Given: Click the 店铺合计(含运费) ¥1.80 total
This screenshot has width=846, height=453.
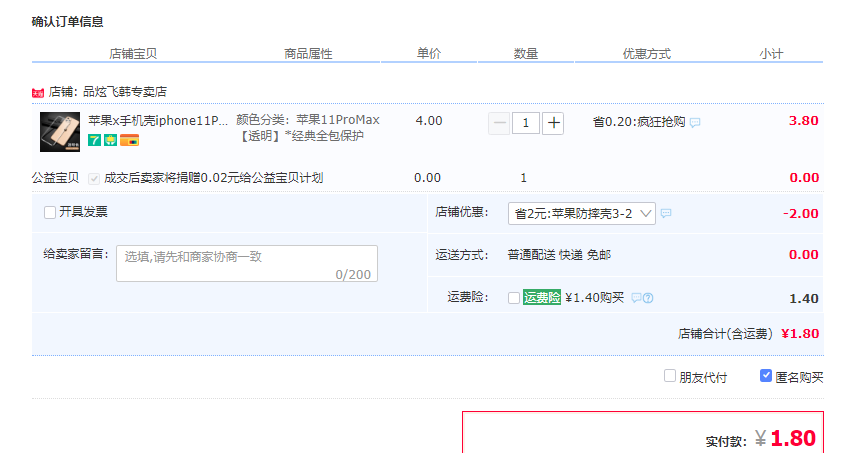Looking at the screenshot, I should pos(749,334).
